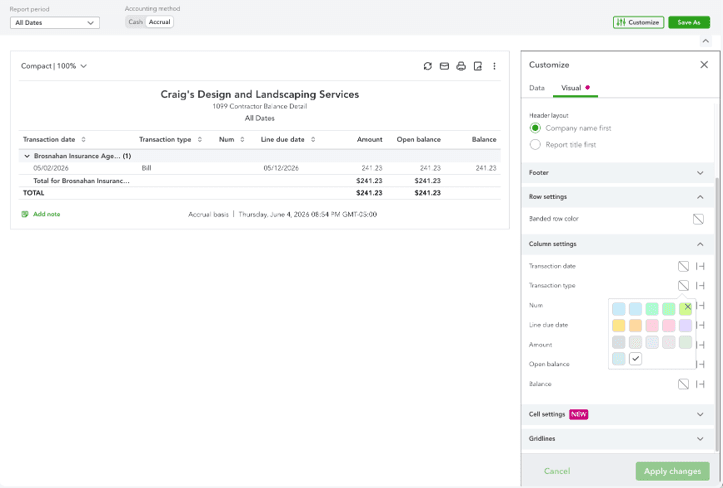Sort by the Transaction type column arrows
This screenshot has width=723, height=488.
(200, 139)
